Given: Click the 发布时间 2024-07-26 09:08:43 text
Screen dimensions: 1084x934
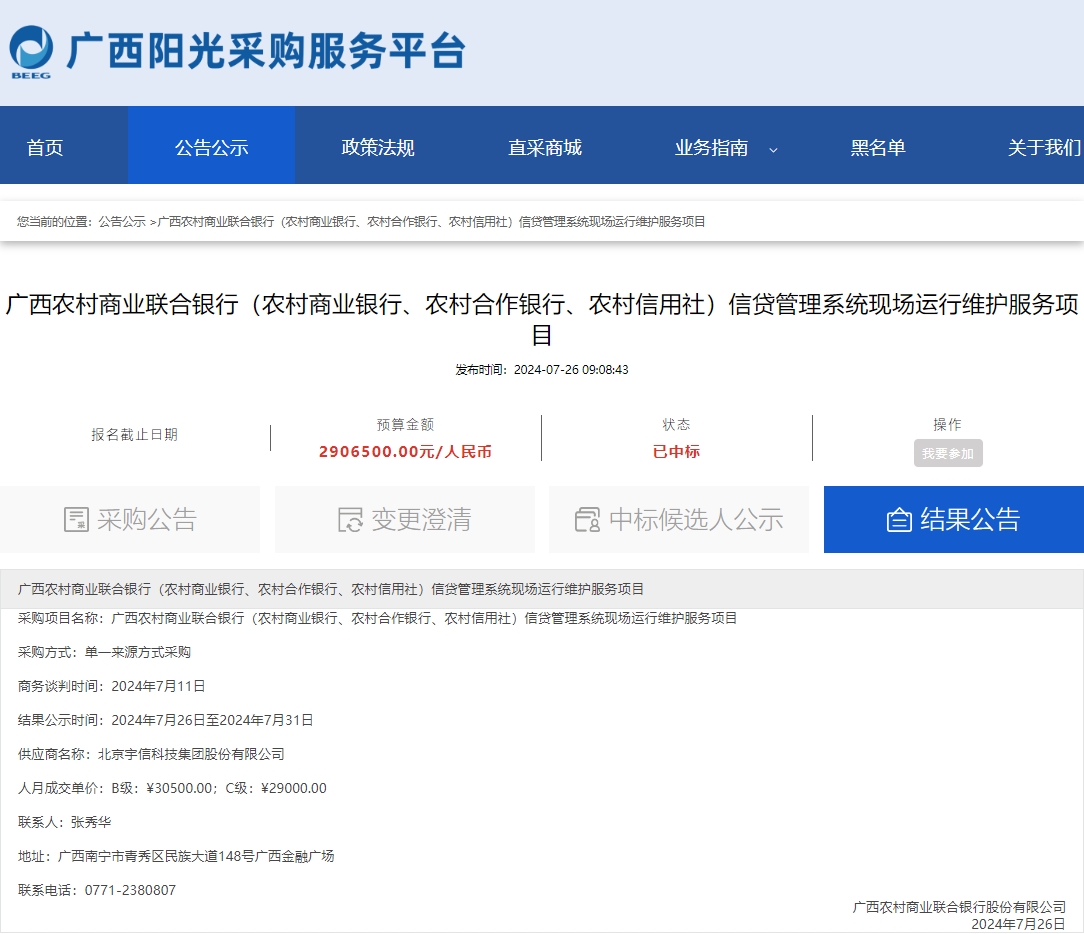Looking at the screenshot, I should click(542, 369).
